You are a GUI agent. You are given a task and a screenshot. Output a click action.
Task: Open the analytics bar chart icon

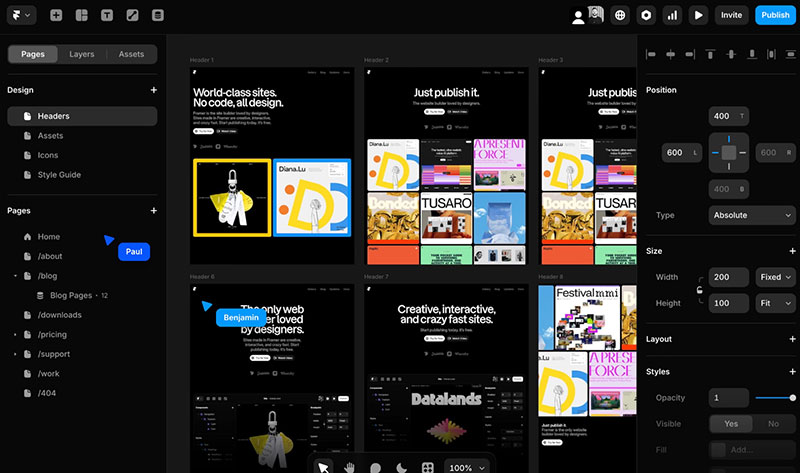[672, 15]
